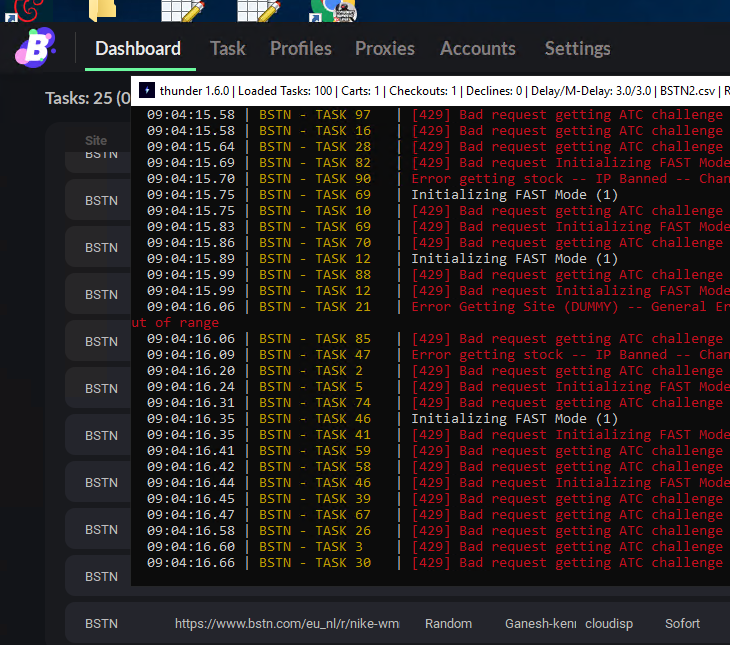
Task: Click timestamp 09:04:16.20 in the console
Action: click(x=191, y=371)
